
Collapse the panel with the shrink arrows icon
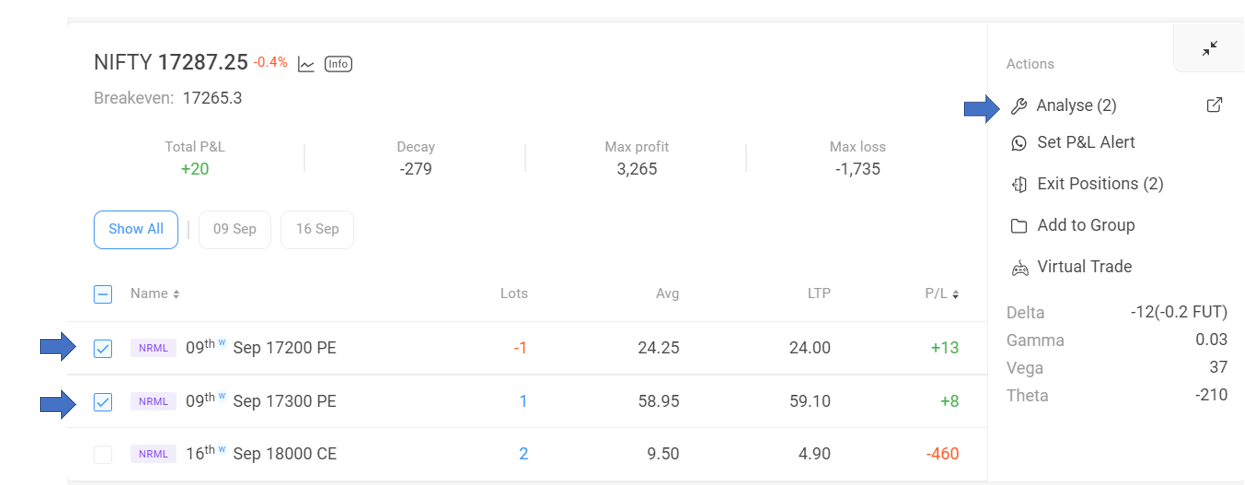point(1210,48)
